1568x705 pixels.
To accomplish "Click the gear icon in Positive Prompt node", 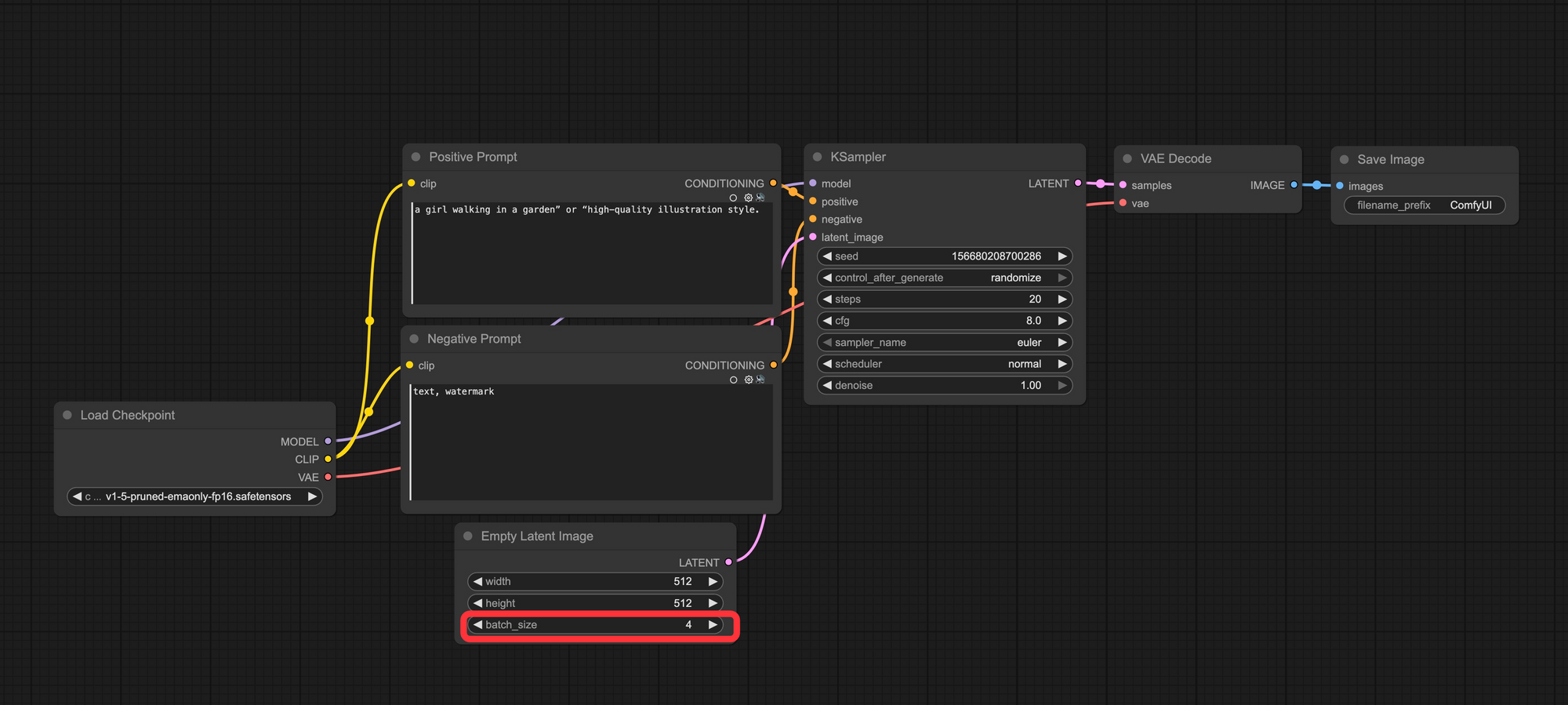I will [x=748, y=198].
